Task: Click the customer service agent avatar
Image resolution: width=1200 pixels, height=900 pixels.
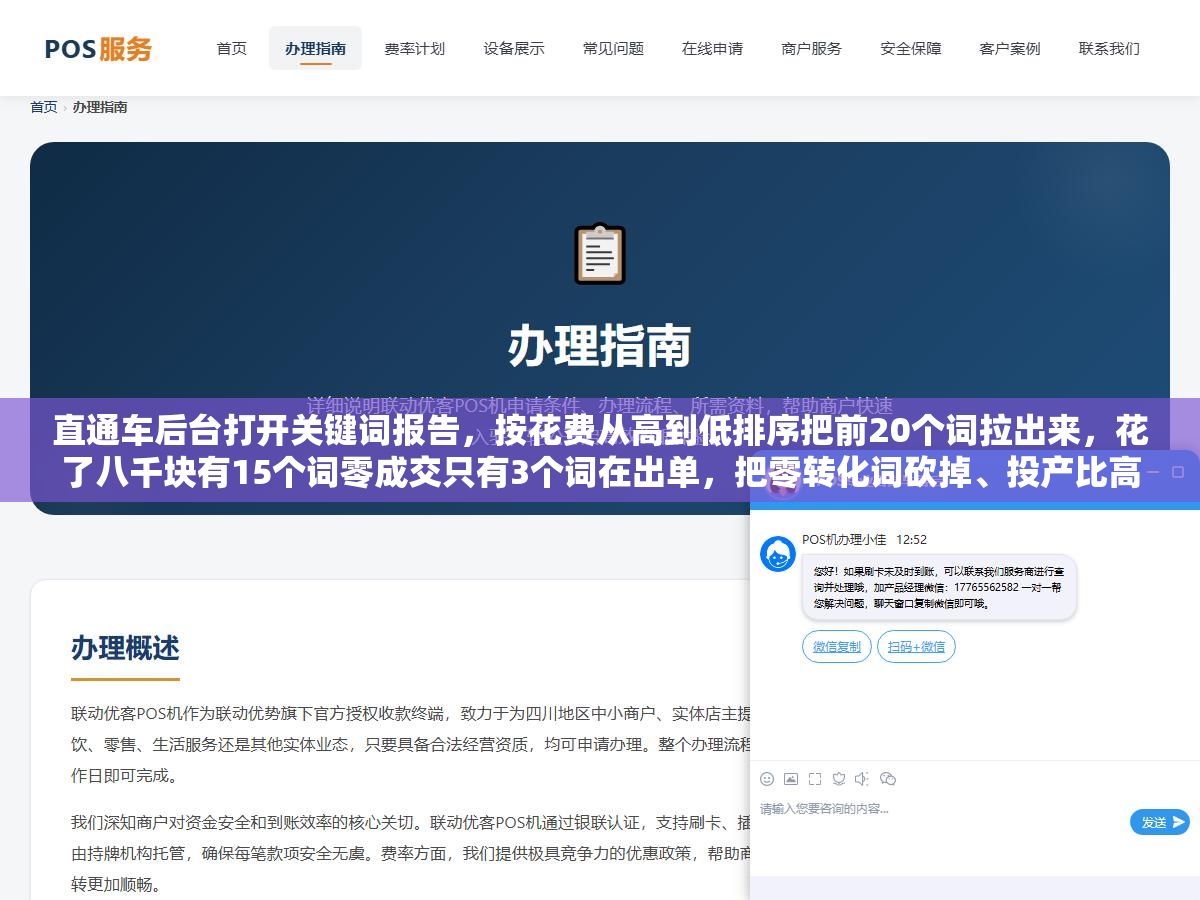Action: tap(778, 554)
